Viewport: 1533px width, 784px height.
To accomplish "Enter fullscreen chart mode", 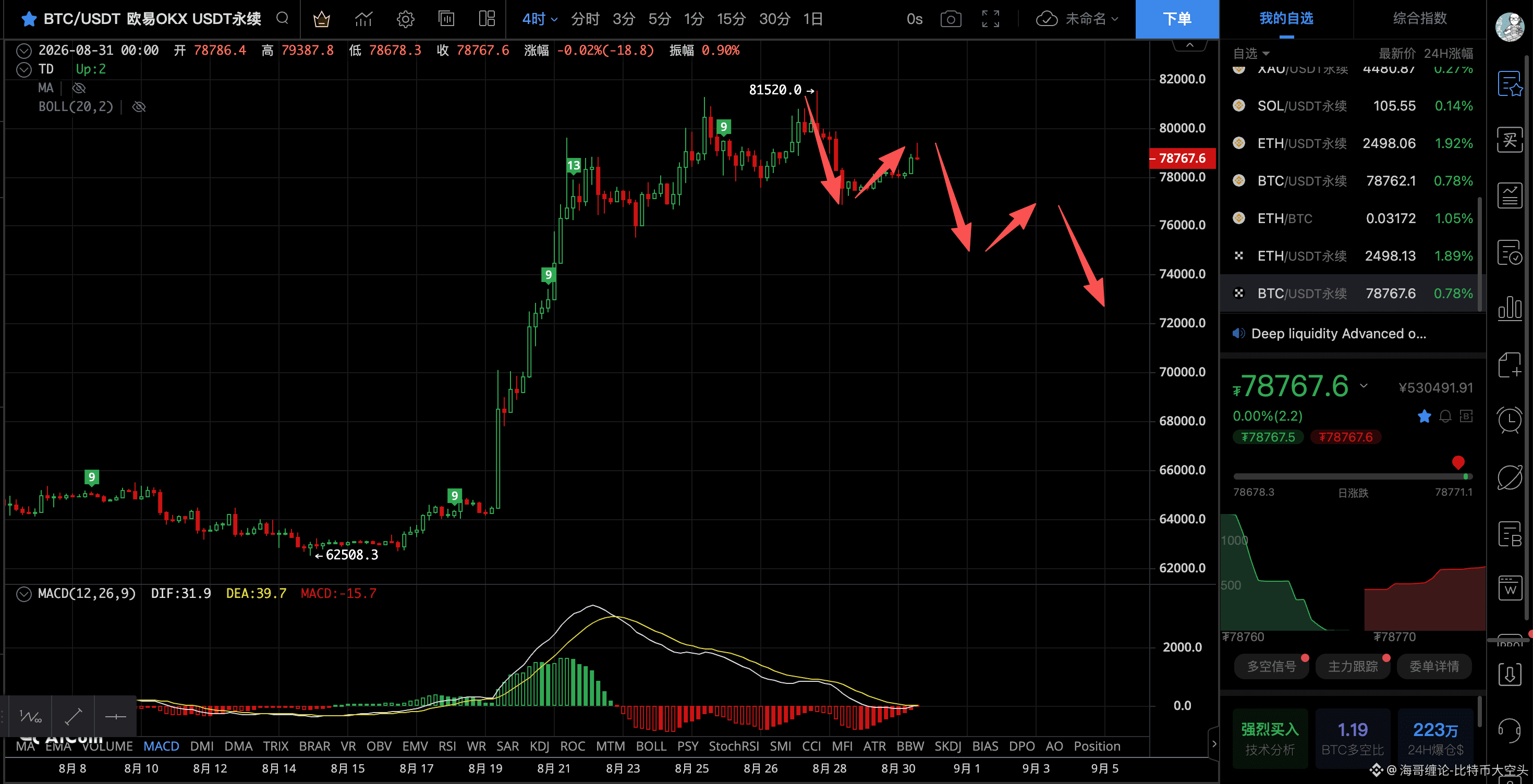I will pos(991,19).
